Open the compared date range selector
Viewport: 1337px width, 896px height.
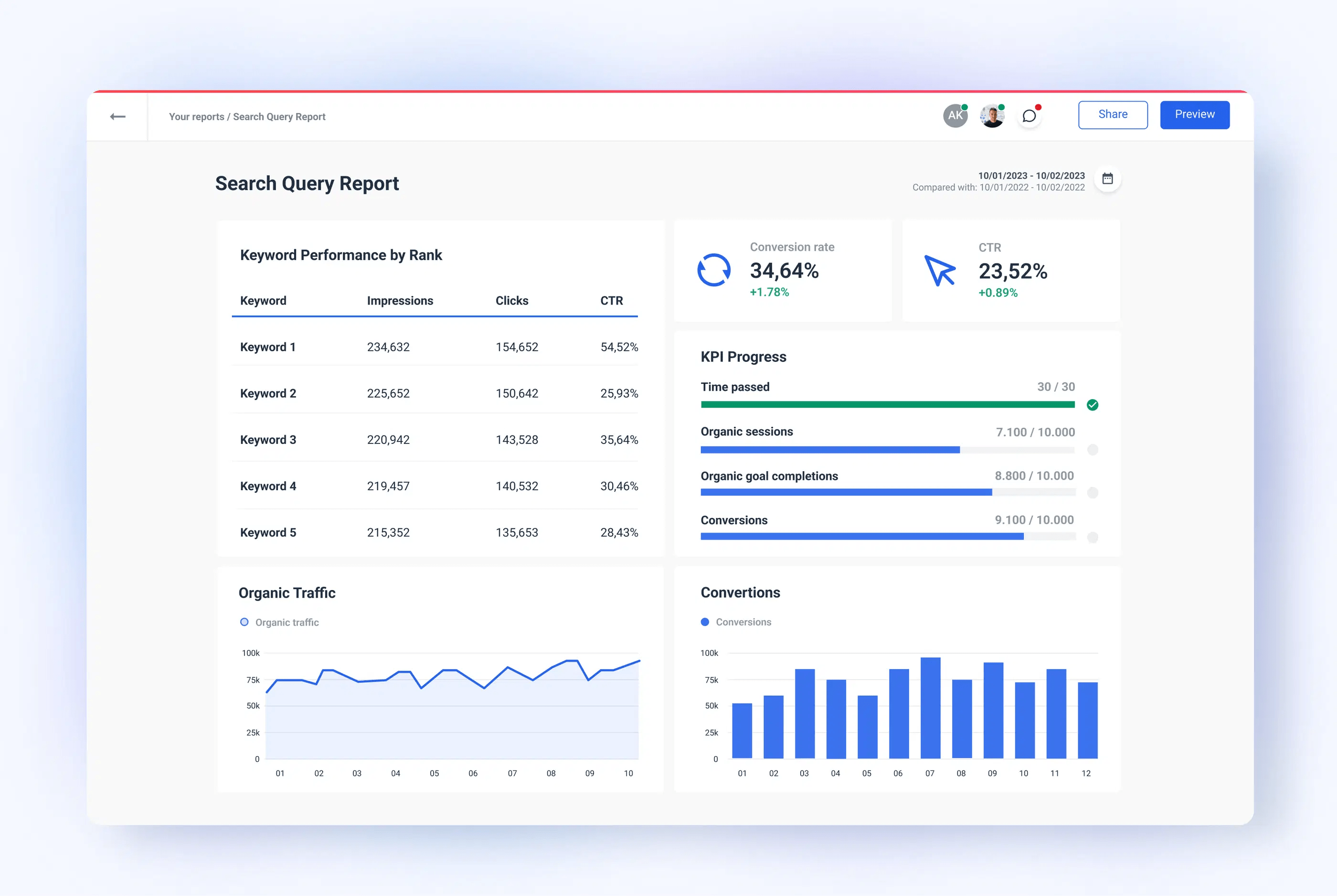click(x=997, y=187)
